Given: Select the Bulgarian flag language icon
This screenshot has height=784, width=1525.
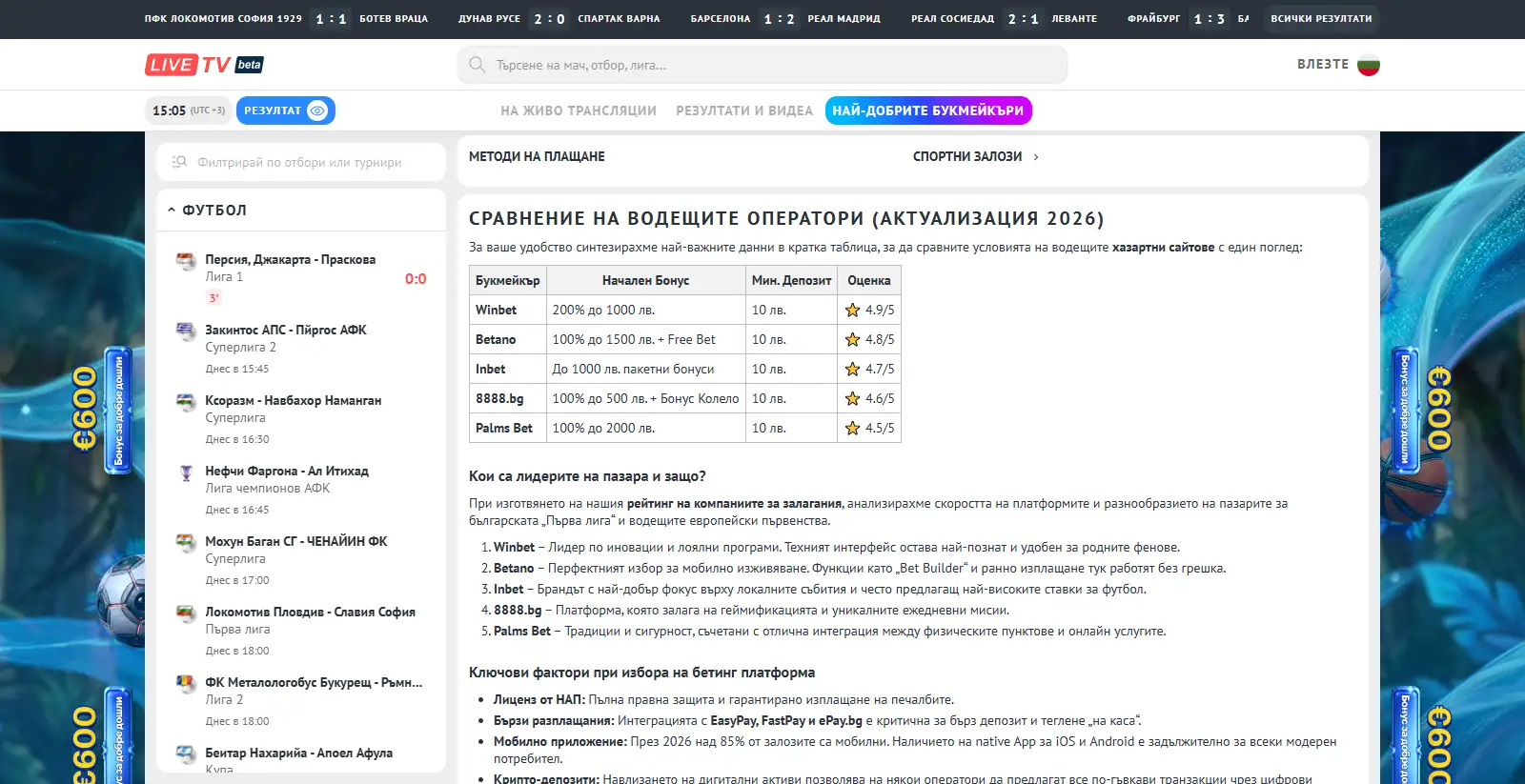Looking at the screenshot, I should (1369, 65).
